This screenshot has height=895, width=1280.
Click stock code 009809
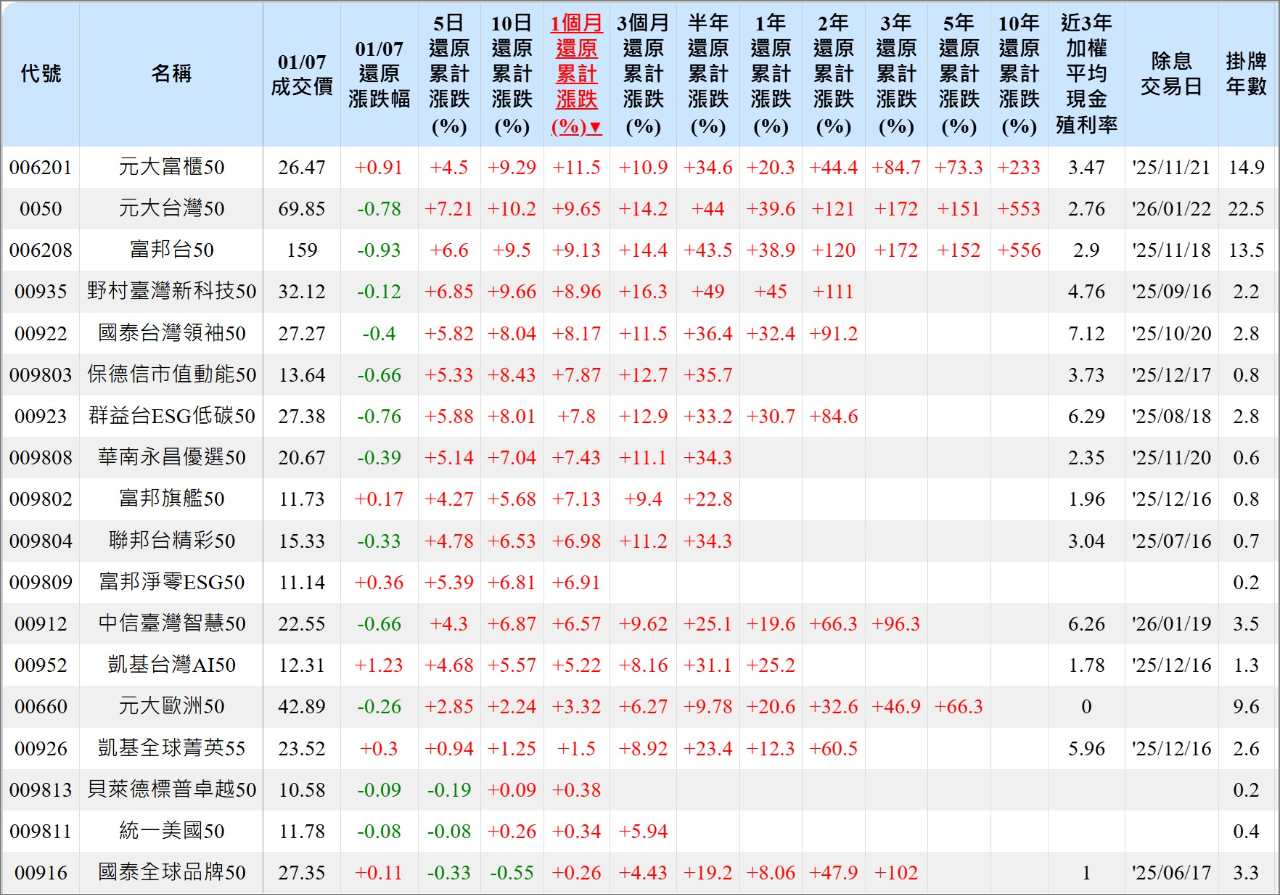(x=40, y=582)
